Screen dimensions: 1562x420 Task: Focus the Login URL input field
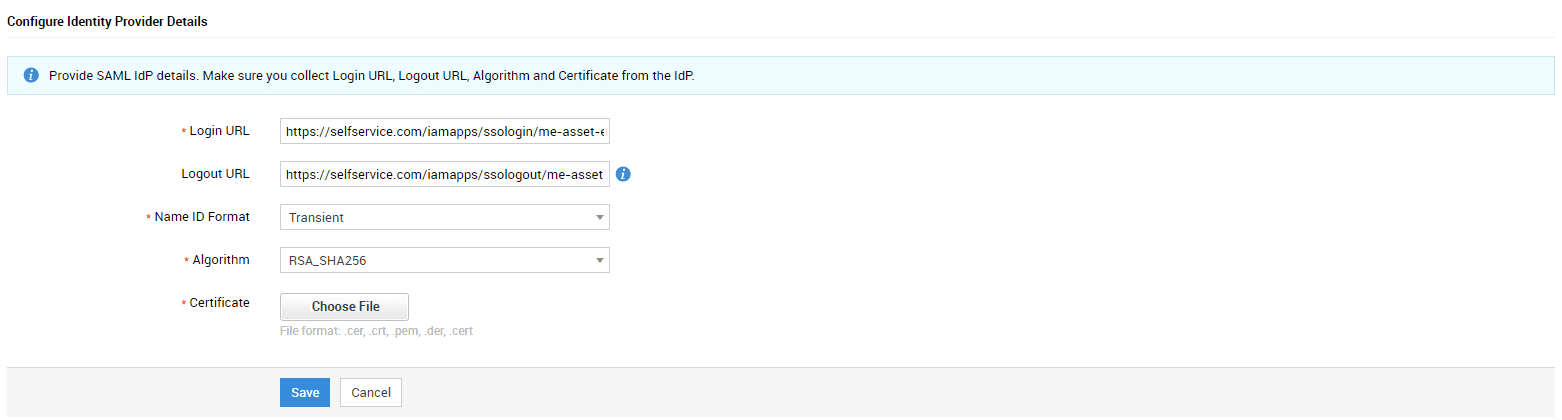(445, 131)
